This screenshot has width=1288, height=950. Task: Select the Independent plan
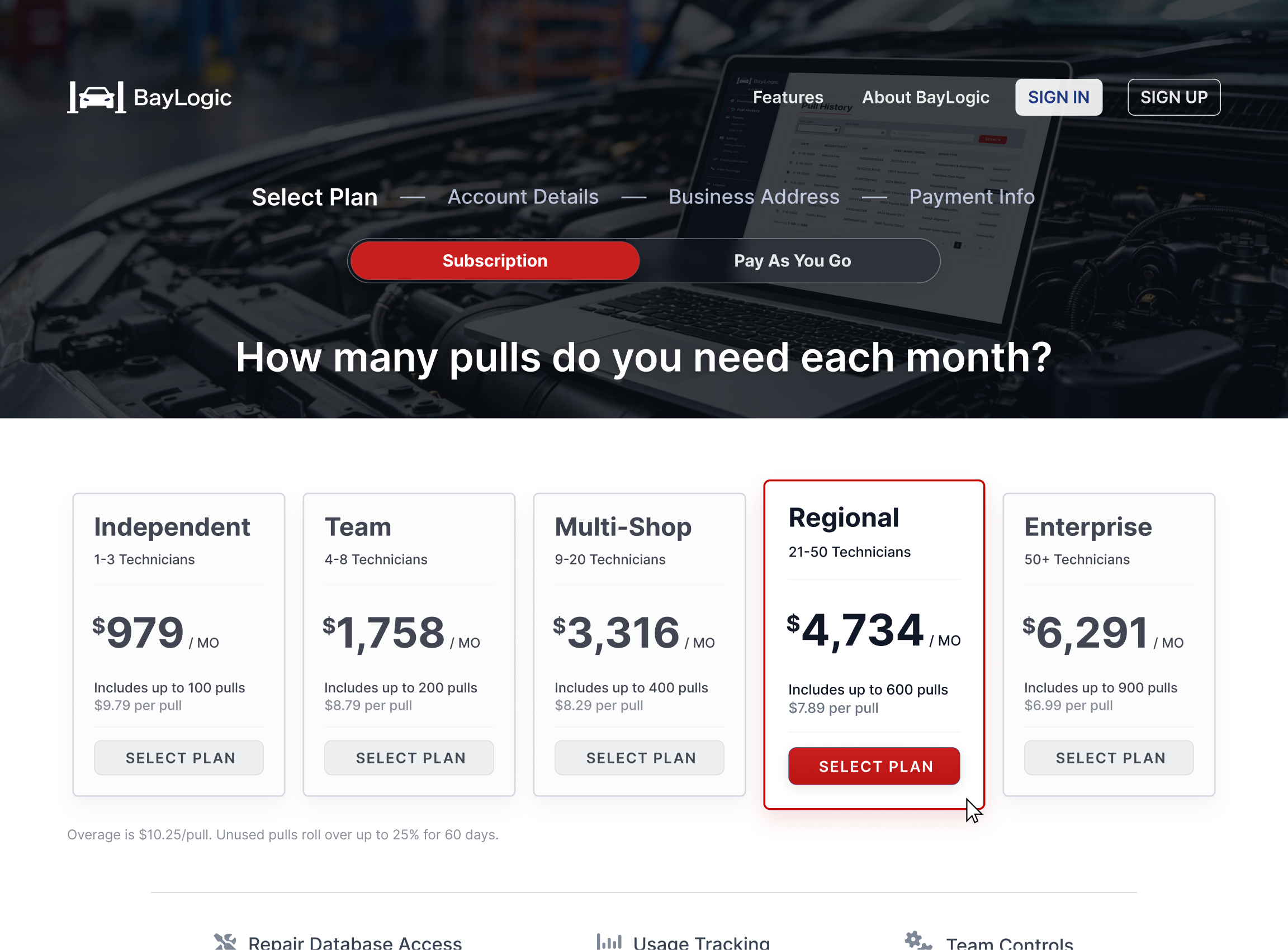coord(179,757)
